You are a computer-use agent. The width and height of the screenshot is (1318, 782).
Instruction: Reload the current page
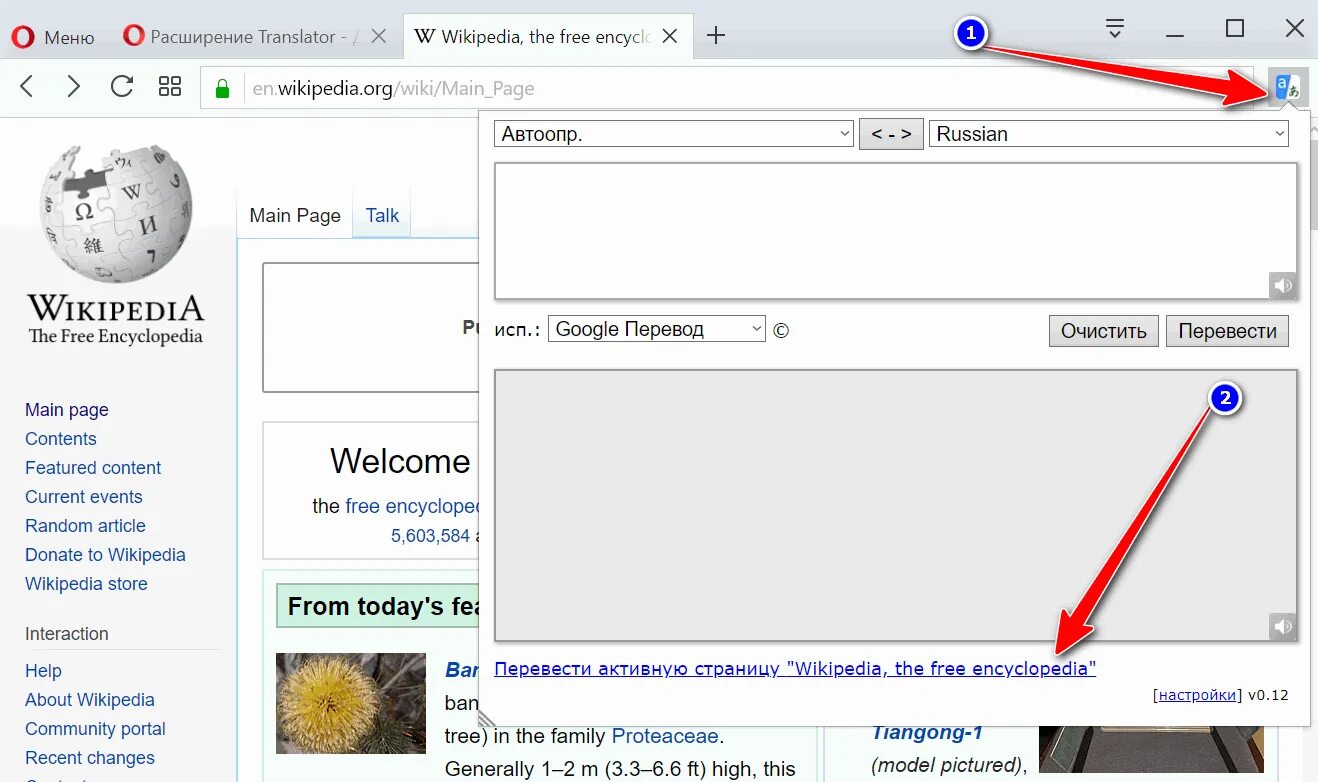(x=122, y=87)
